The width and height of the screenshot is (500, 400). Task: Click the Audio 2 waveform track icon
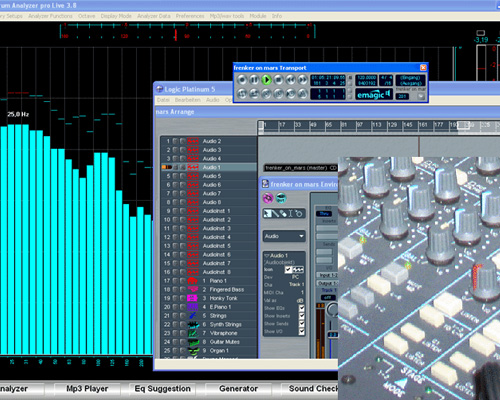pos(193,141)
